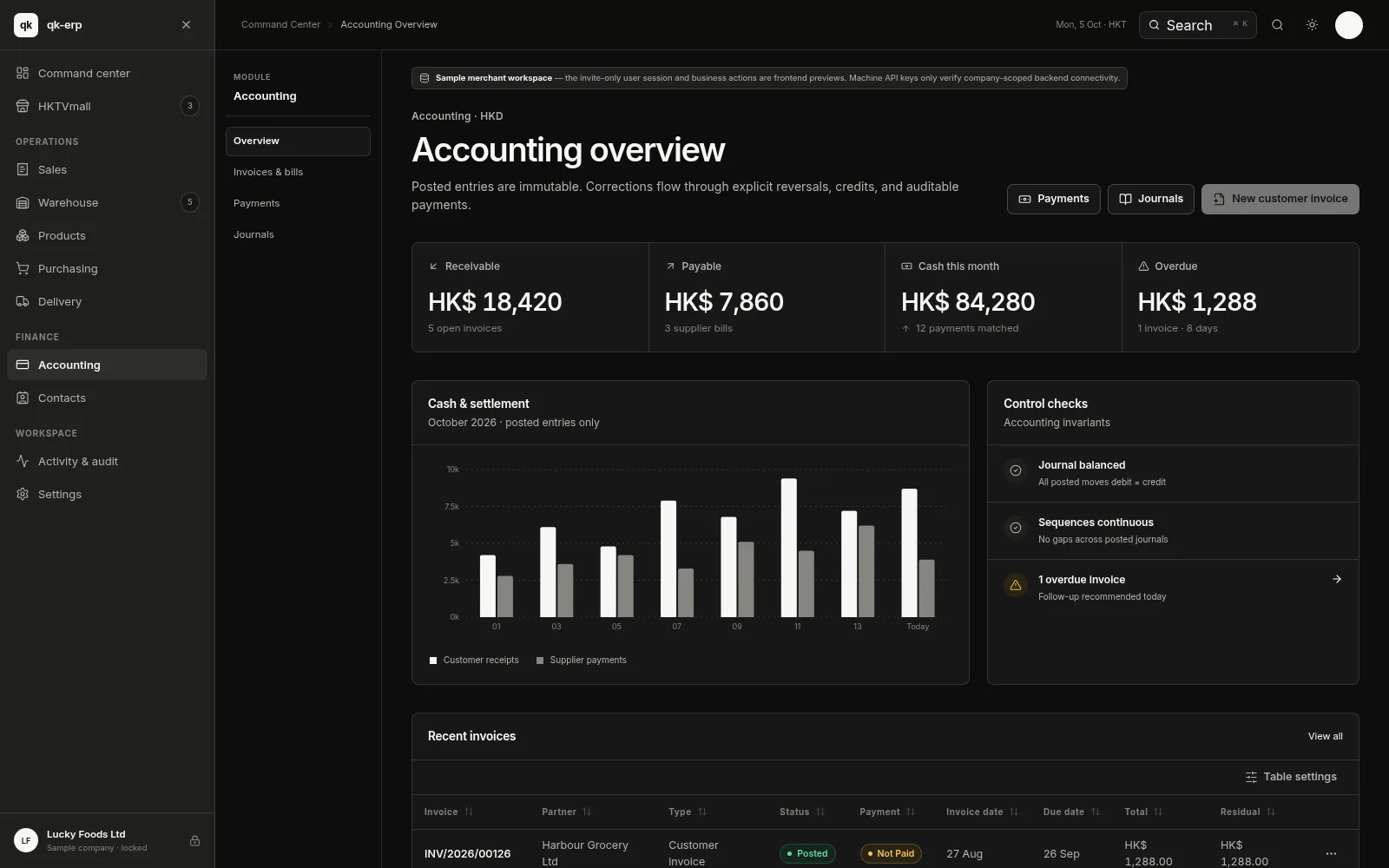Click the Activity & audit pulse icon
Screen dimensions: 1389x868
pyautogui.click(x=23, y=461)
